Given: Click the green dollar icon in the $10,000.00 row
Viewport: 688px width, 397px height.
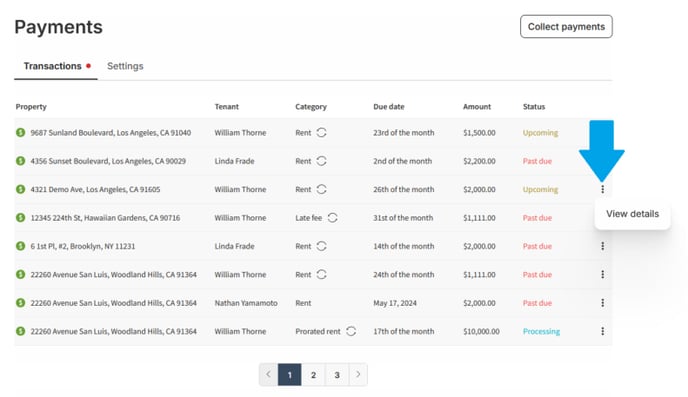Looking at the screenshot, I should [20, 331].
